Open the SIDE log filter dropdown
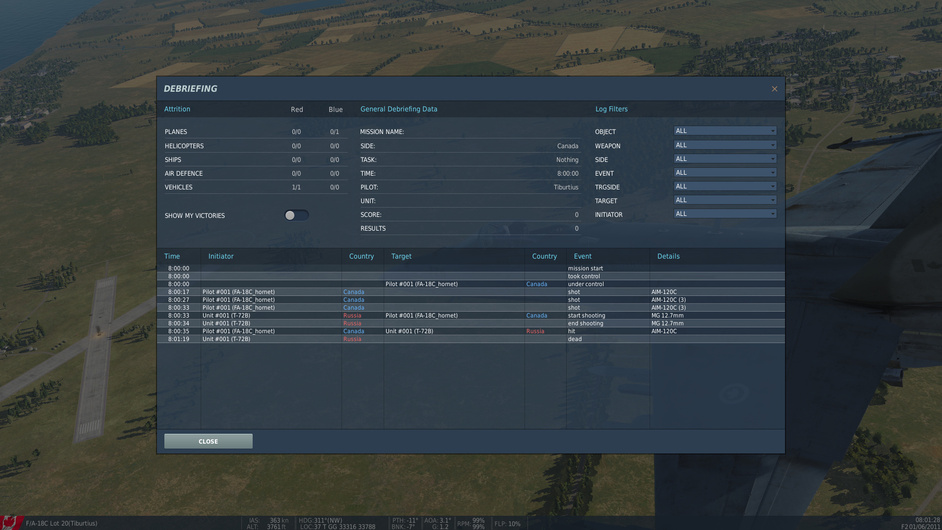 pos(725,159)
